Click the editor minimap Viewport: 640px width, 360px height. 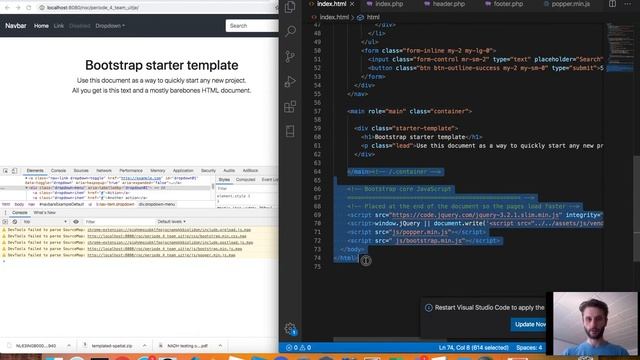coord(620,48)
